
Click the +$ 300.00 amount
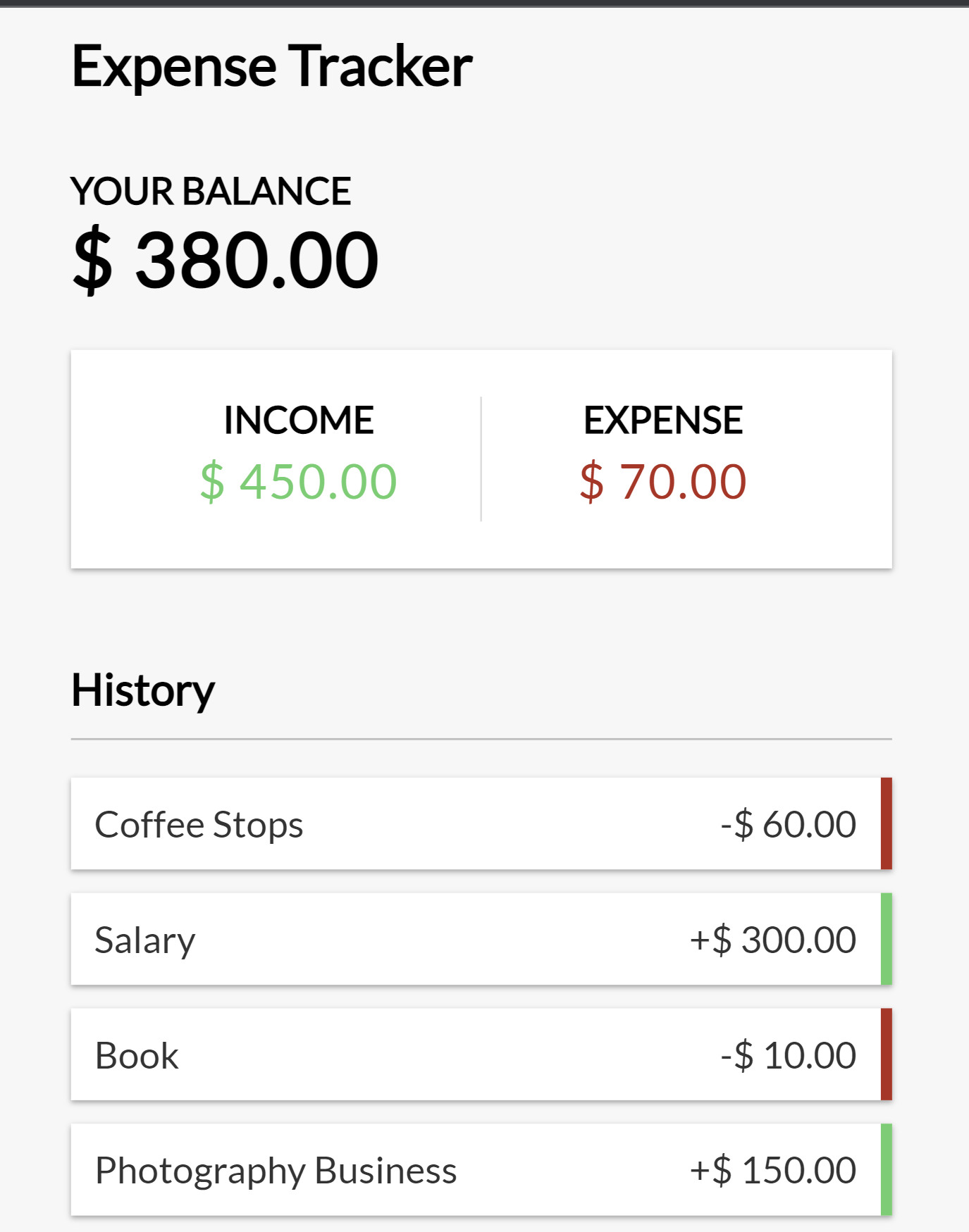click(773, 940)
